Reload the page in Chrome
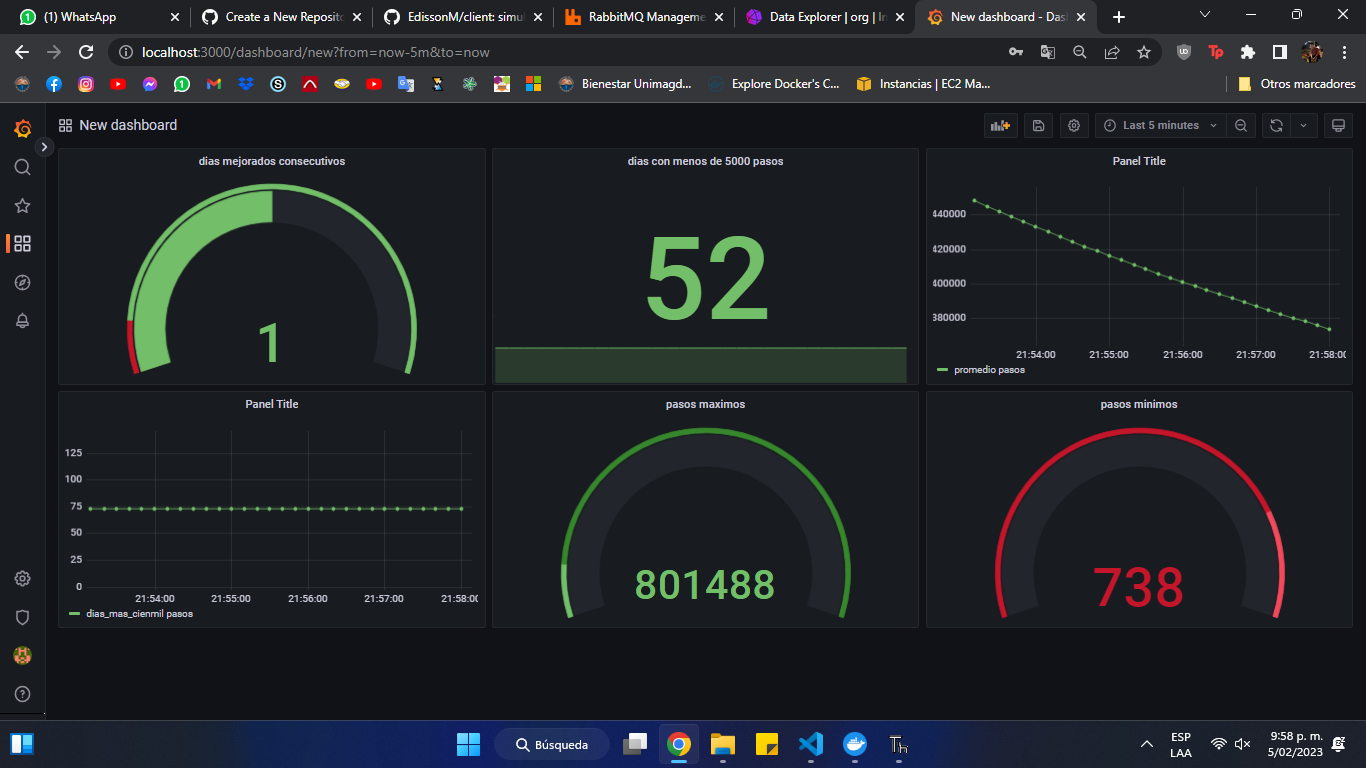The image size is (1366, 768). tap(86, 52)
